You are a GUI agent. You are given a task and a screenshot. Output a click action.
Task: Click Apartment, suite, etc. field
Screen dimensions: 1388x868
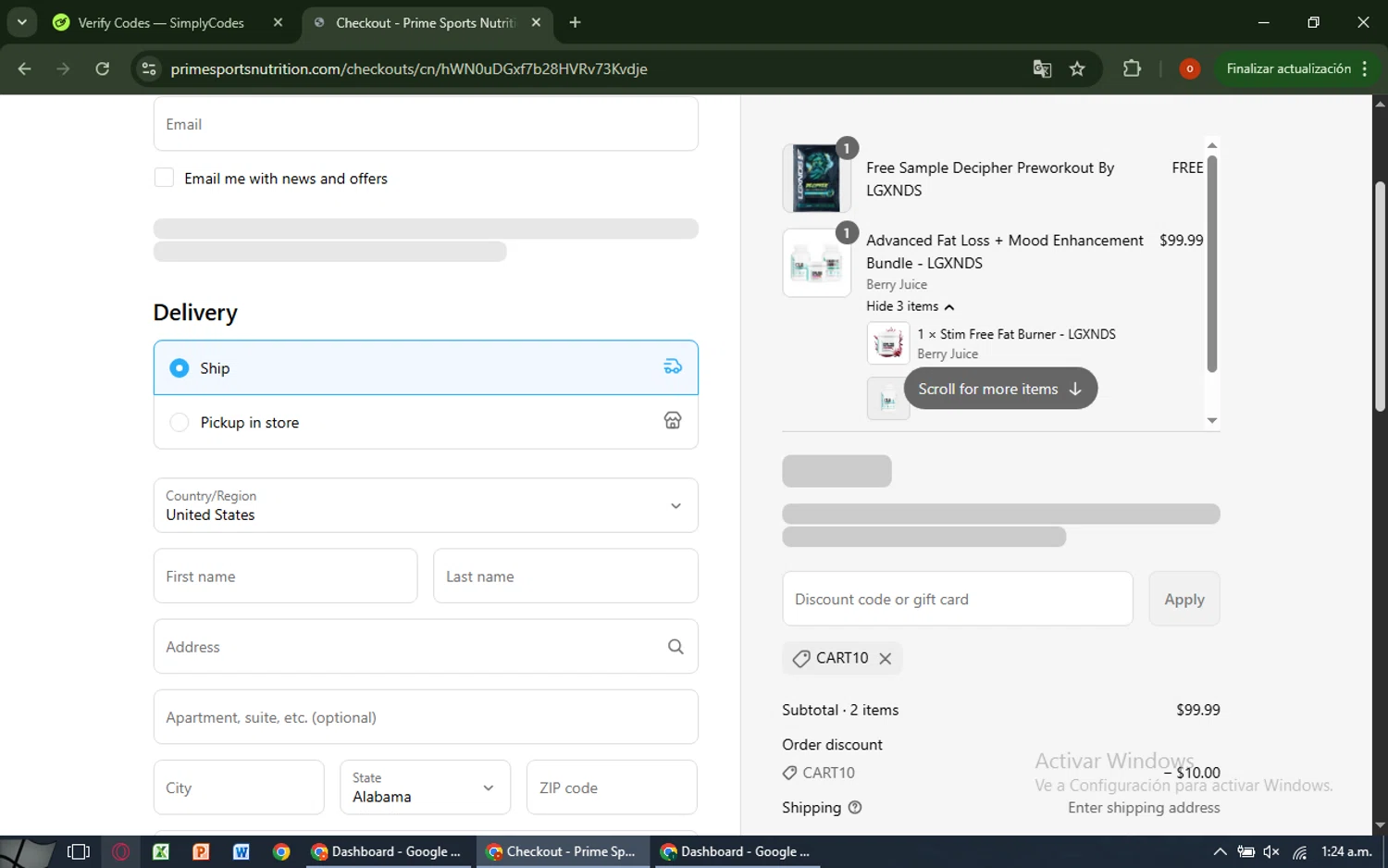click(x=426, y=716)
